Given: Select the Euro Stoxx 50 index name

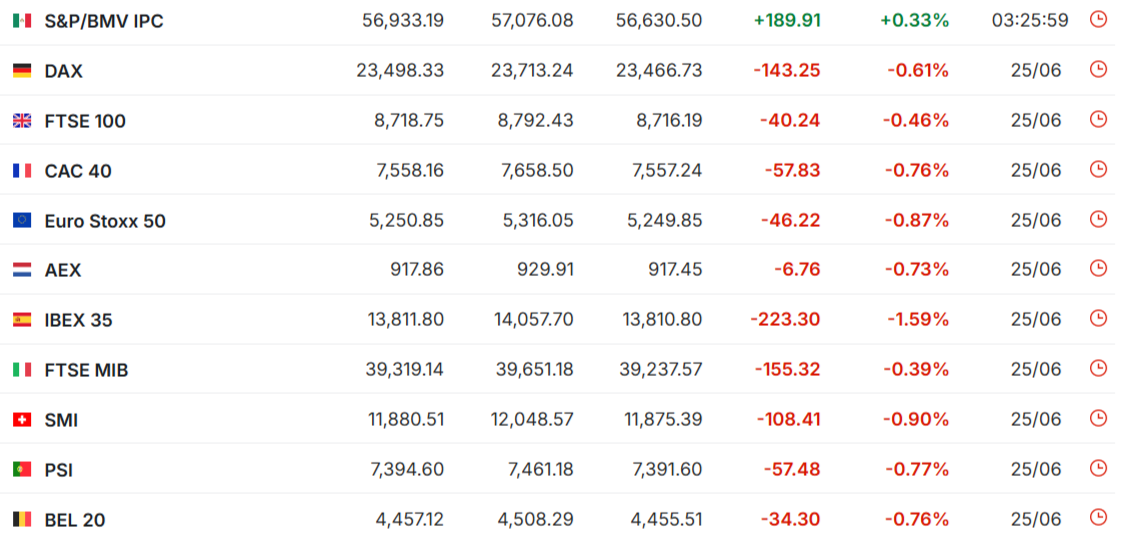Looking at the screenshot, I should point(105,221).
